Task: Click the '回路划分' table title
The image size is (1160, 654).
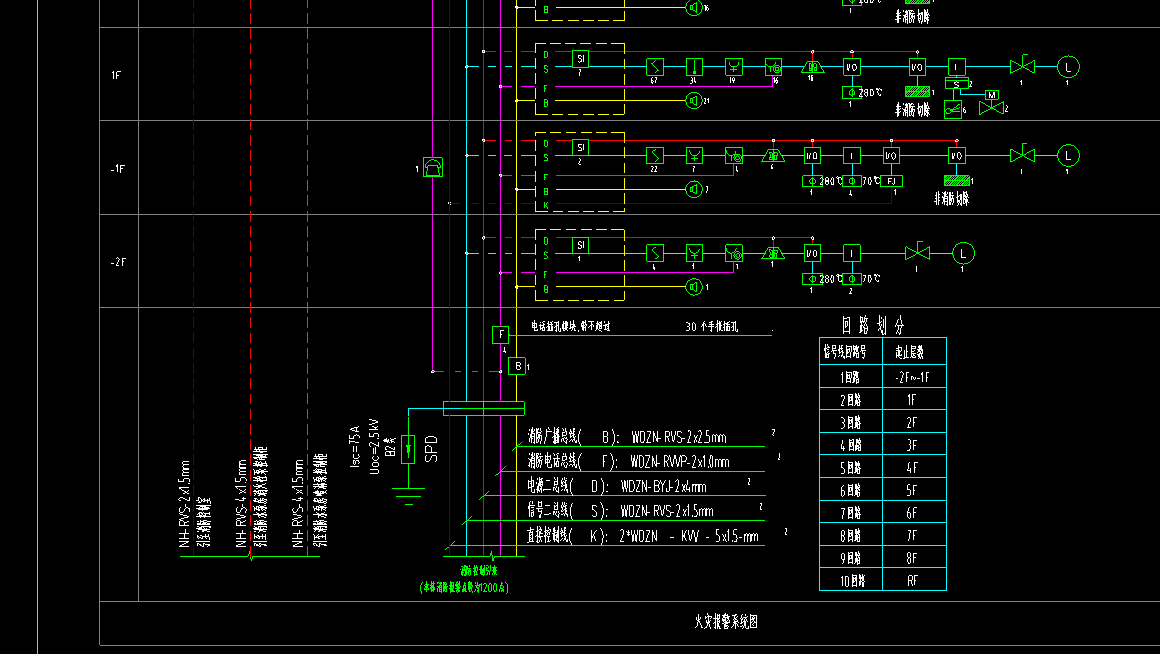Action: (x=873, y=325)
